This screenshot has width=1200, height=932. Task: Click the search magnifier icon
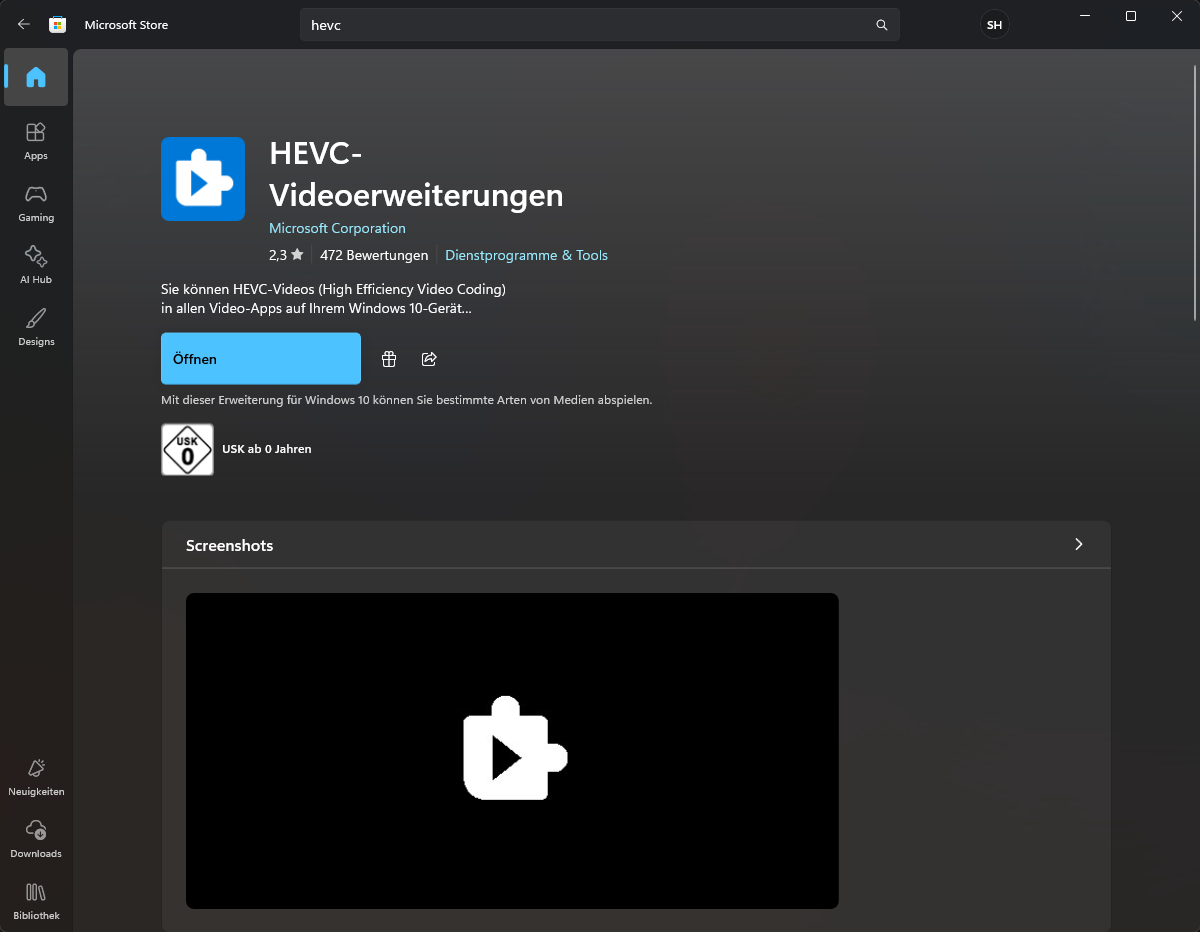click(881, 25)
